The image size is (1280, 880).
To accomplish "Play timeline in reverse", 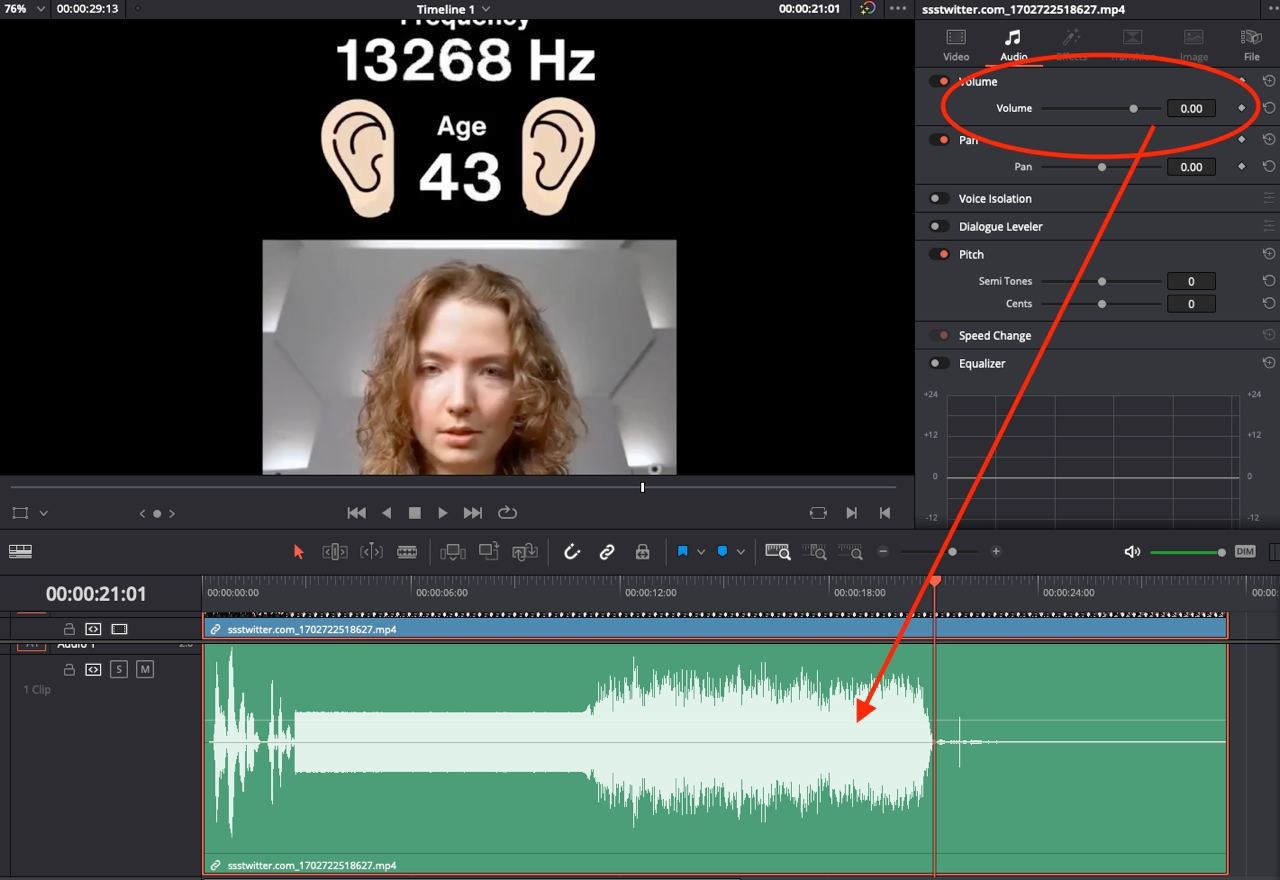I will (x=386, y=513).
